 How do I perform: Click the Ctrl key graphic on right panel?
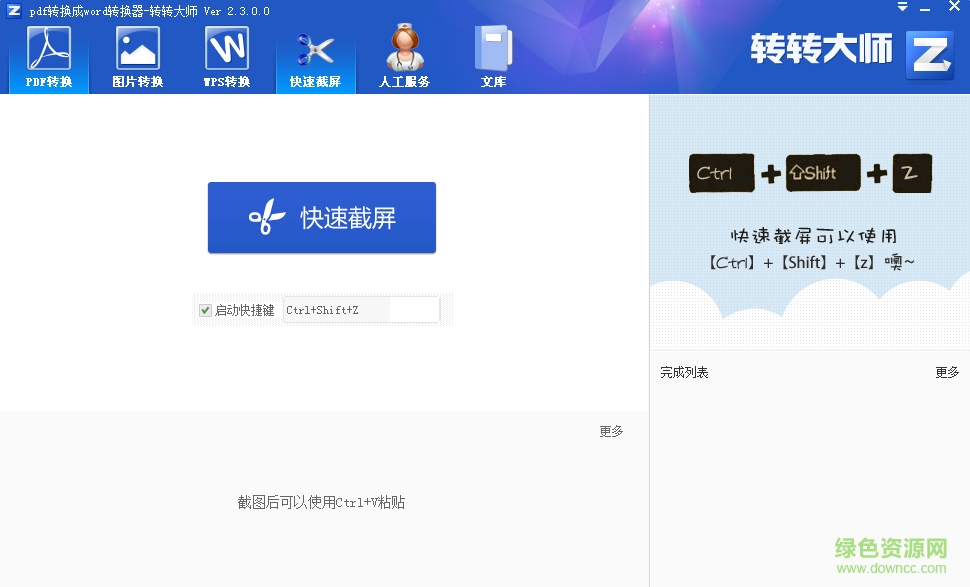click(x=720, y=172)
